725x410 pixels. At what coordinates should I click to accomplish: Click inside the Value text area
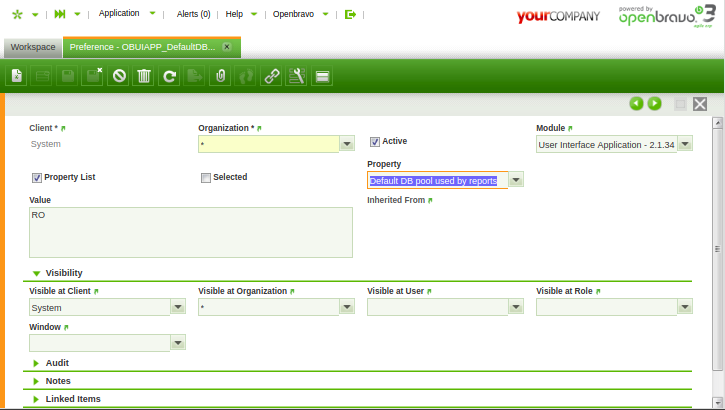point(190,232)
